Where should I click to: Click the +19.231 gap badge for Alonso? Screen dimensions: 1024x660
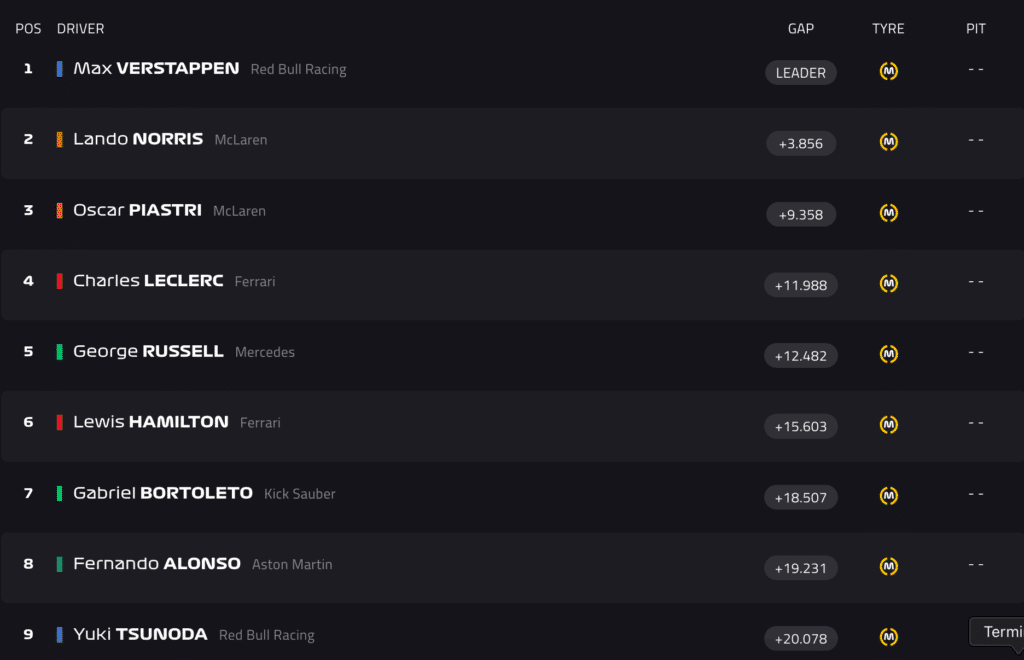pos(800,568)
